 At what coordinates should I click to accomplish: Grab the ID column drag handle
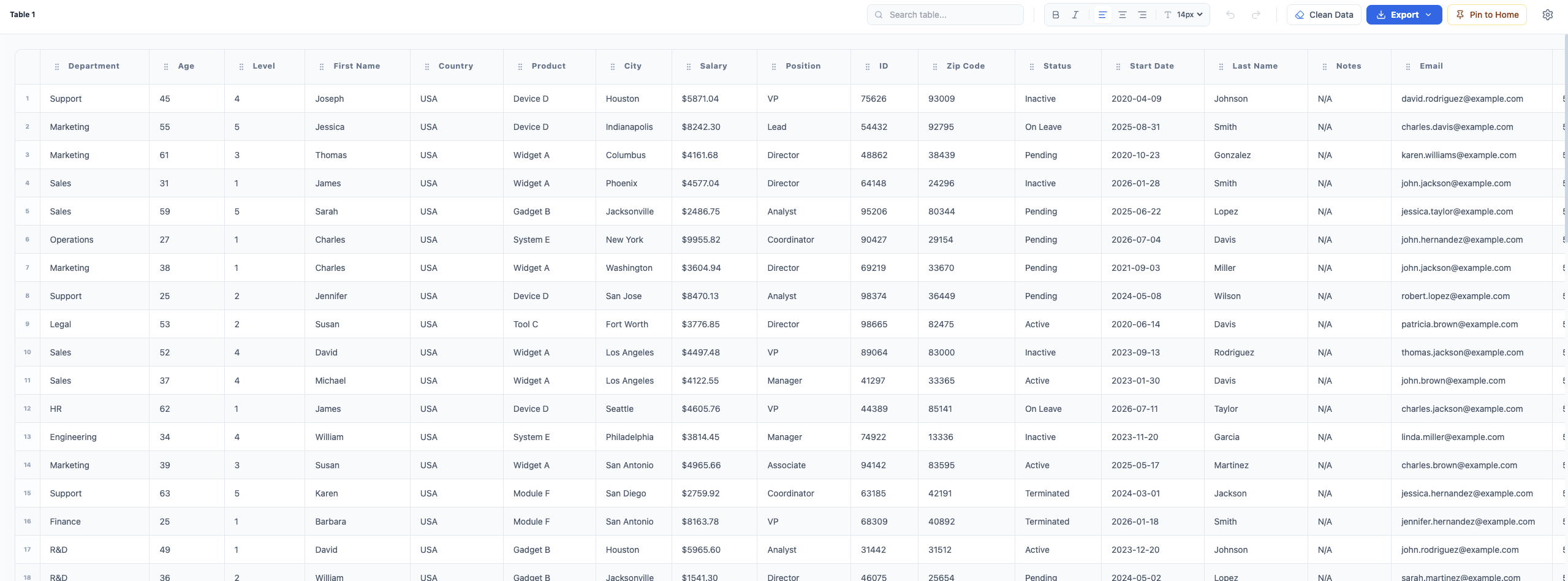click(x=868, y=67)
